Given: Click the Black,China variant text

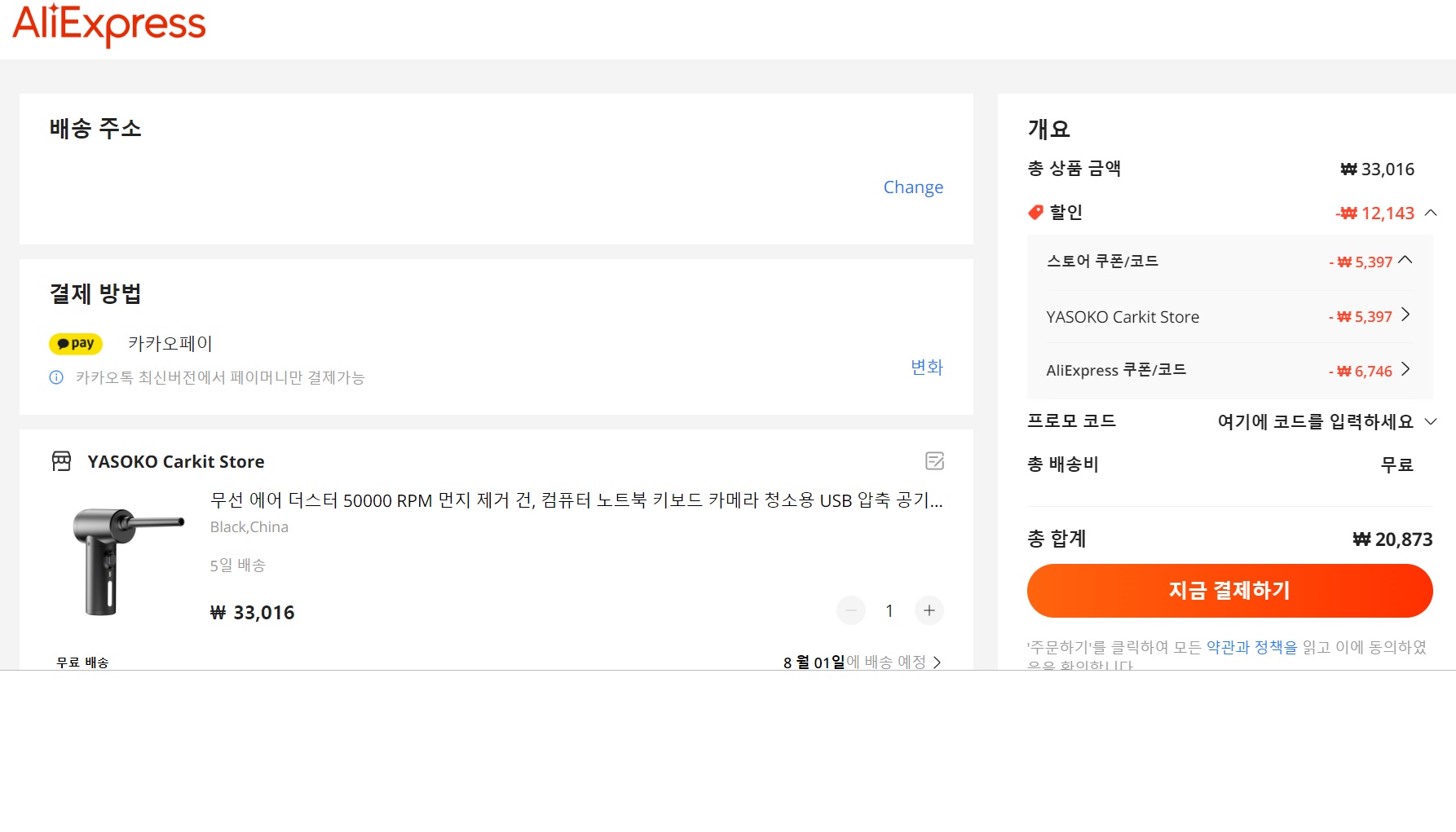Looking at the screenshot, I should [249, 527].
